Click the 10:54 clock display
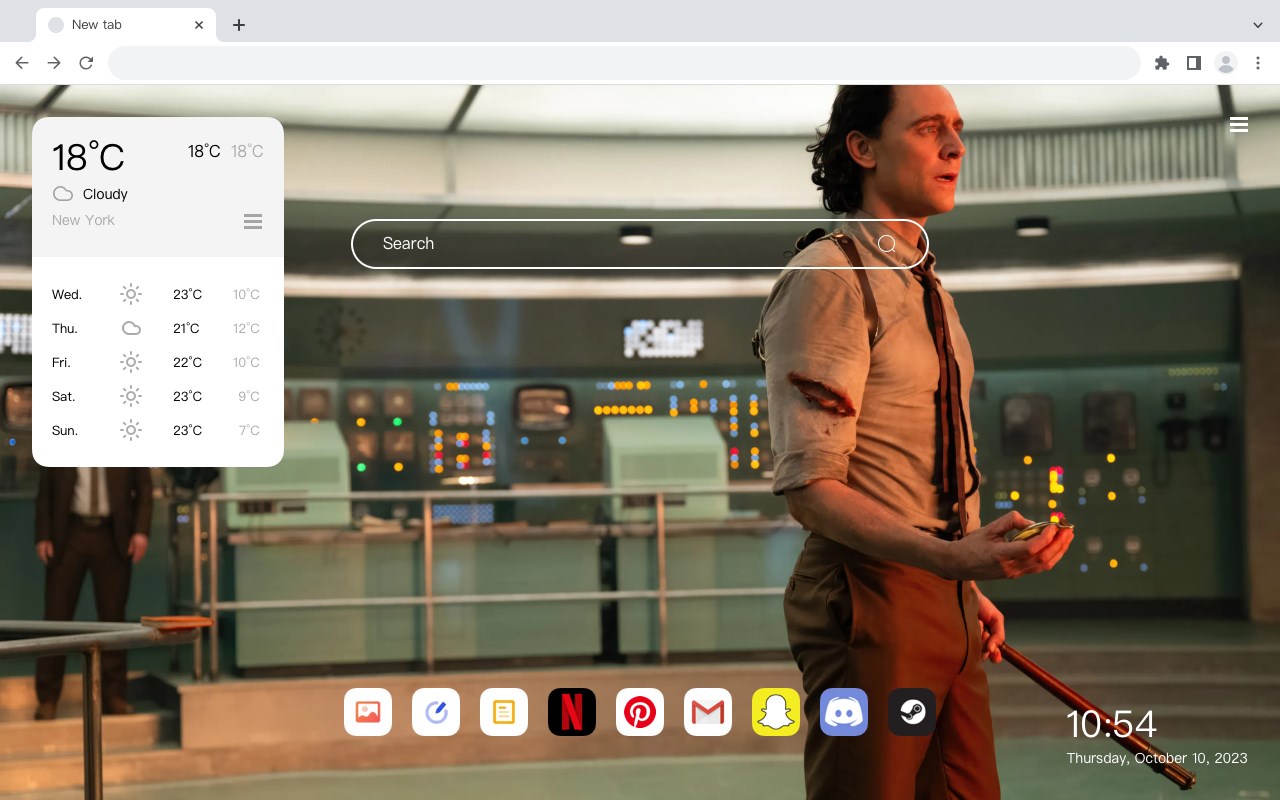This screenshot has height=800, width=1280. (x=1111, y=723)
